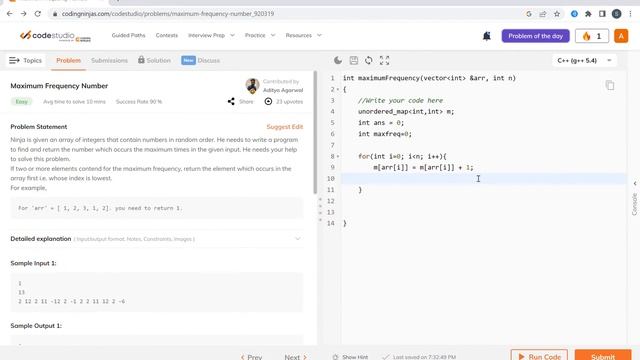Upvote the problem with the upvote icon
Screen dimensions: 640x360
click(x=268, y=101)
